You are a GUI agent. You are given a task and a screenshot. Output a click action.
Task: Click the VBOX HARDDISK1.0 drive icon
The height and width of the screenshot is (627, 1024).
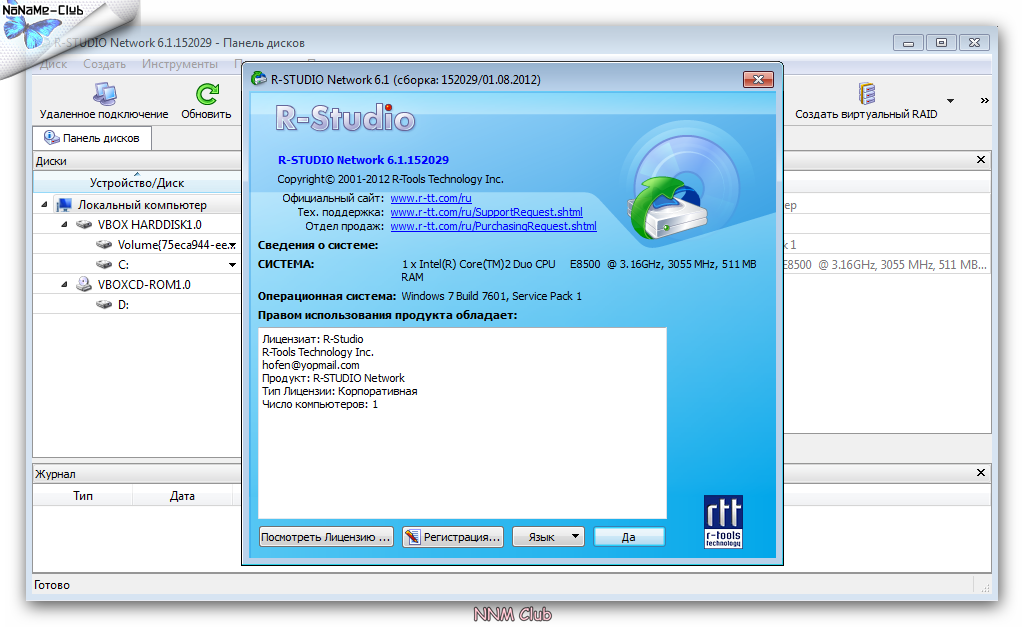84,225
